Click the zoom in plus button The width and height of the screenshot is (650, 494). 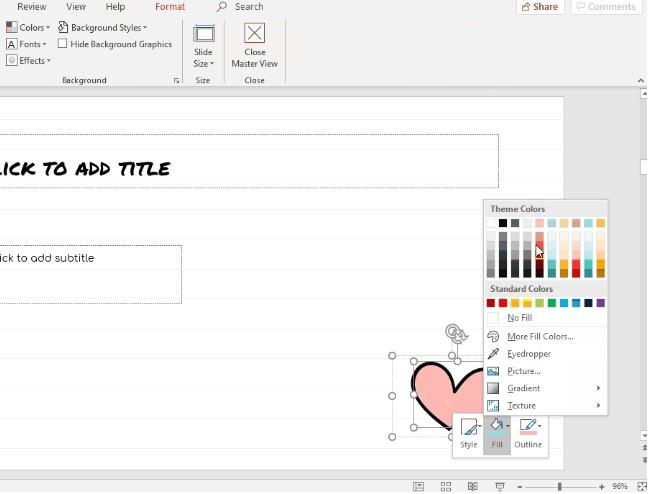(x=601, y=487)
